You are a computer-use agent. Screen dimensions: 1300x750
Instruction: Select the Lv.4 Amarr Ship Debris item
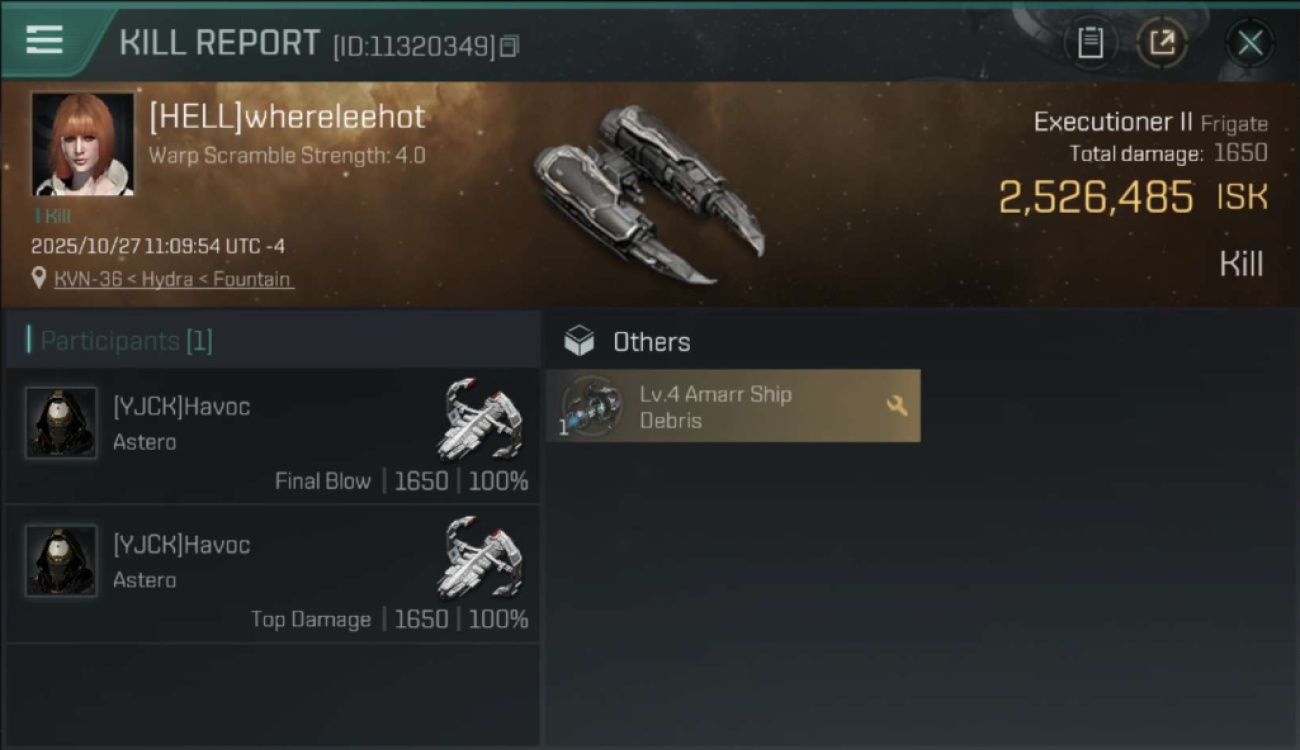pyautogui.click(x=732, y=406)
